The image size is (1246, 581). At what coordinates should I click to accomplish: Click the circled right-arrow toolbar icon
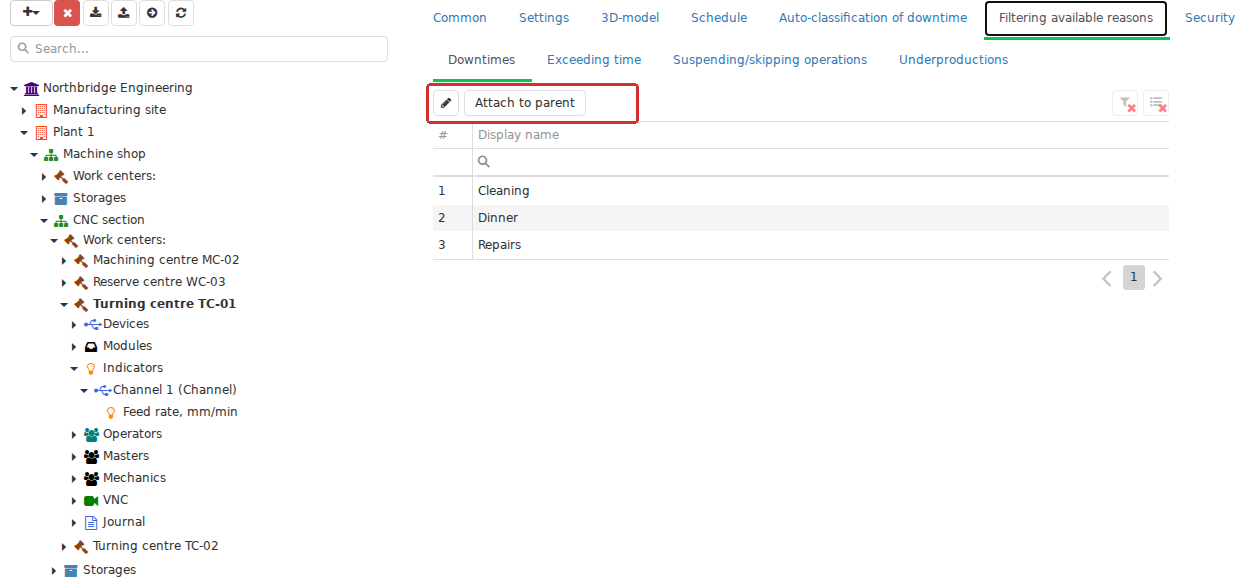coord(151,13)
